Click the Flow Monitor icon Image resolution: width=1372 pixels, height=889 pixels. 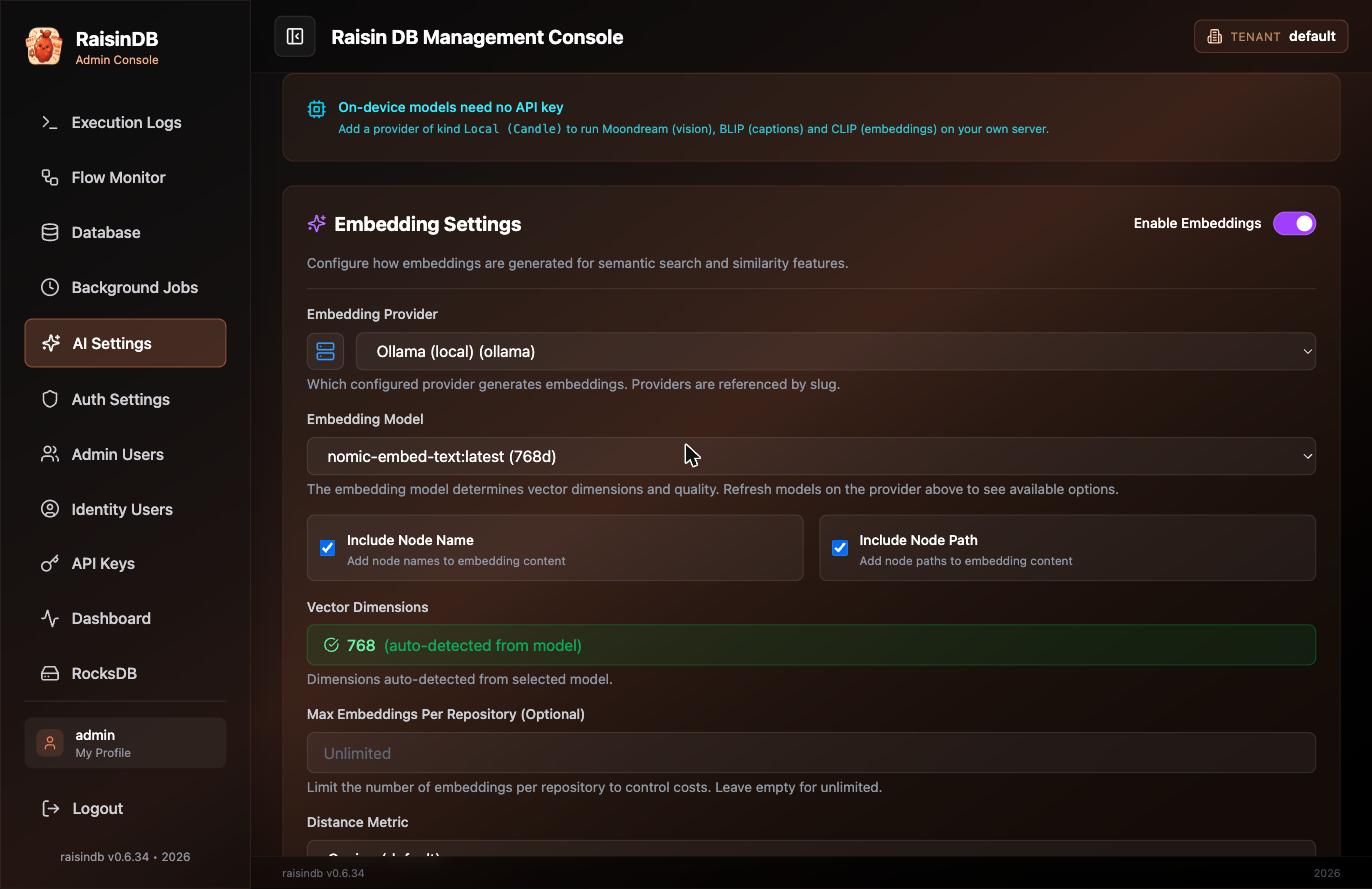(x=49, y=177)
